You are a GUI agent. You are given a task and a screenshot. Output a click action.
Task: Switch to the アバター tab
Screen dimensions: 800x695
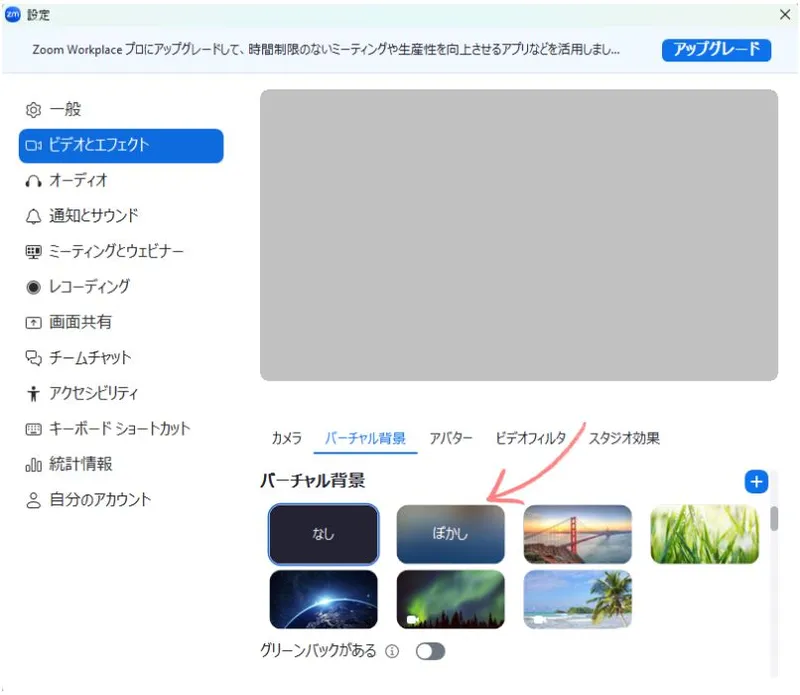pyautogui.click(x=450, y=439)
